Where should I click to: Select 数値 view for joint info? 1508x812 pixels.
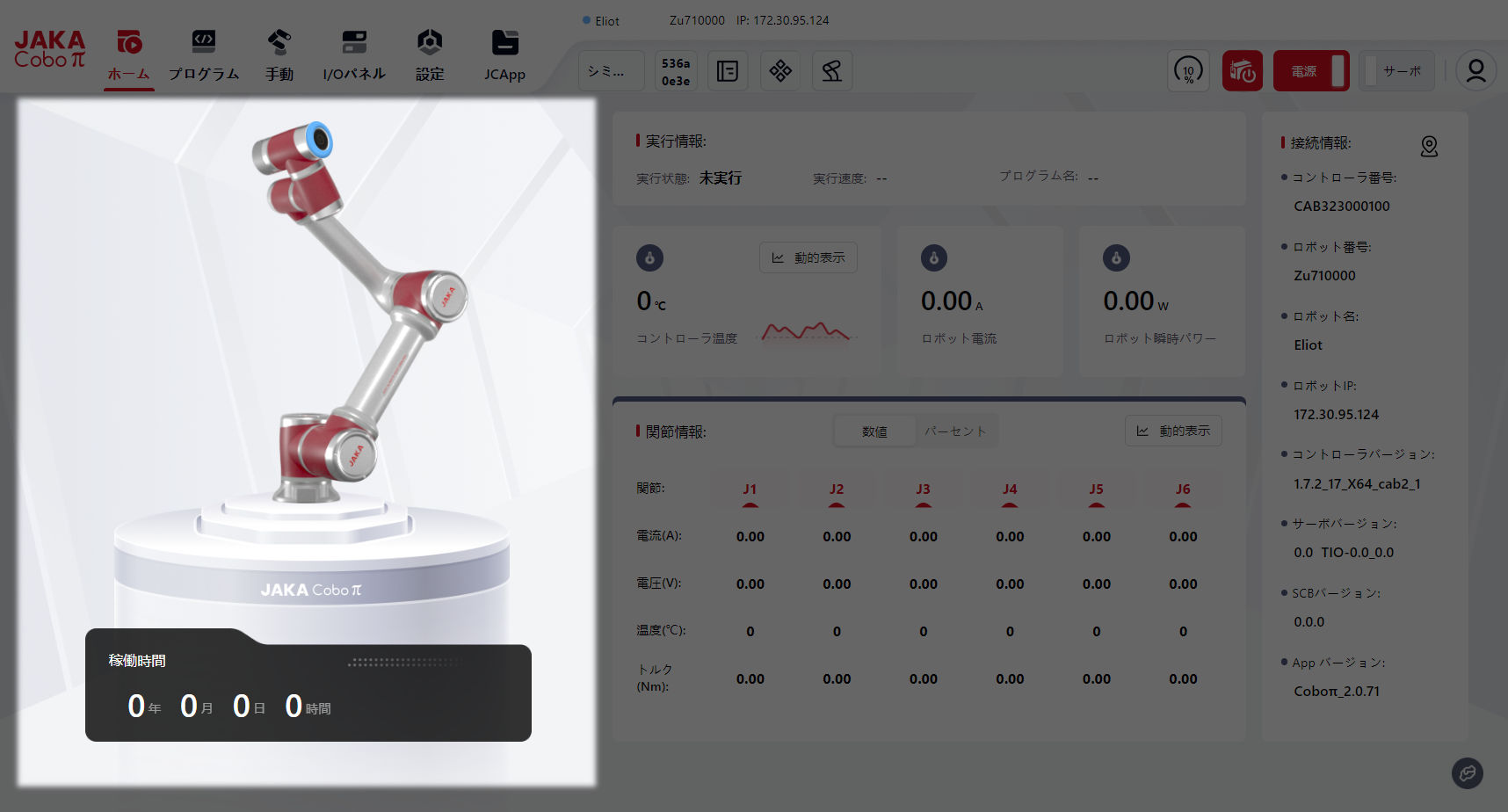[874, 431]
